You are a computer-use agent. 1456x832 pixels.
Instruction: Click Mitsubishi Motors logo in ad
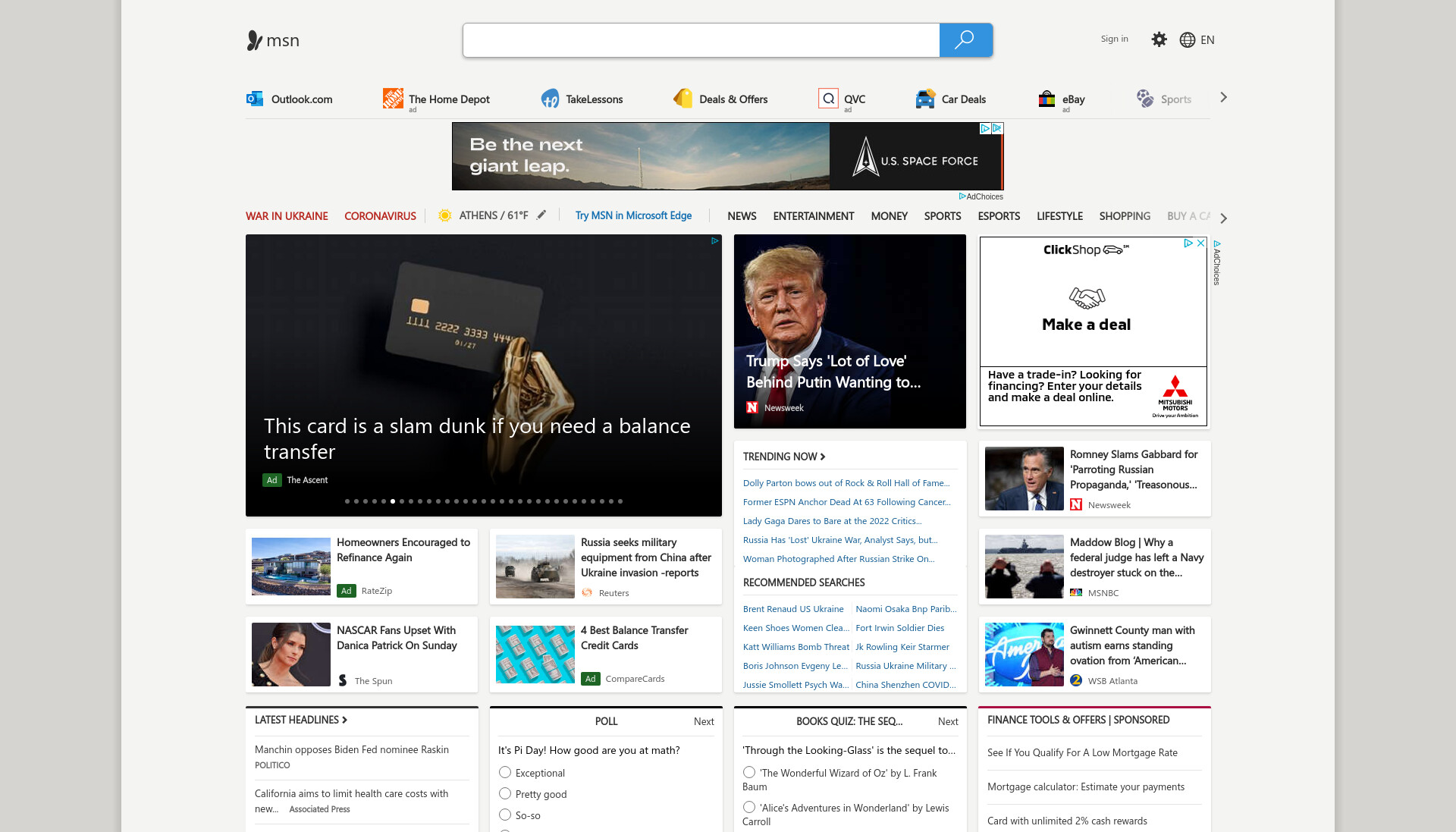click(x=1175, y=396)
